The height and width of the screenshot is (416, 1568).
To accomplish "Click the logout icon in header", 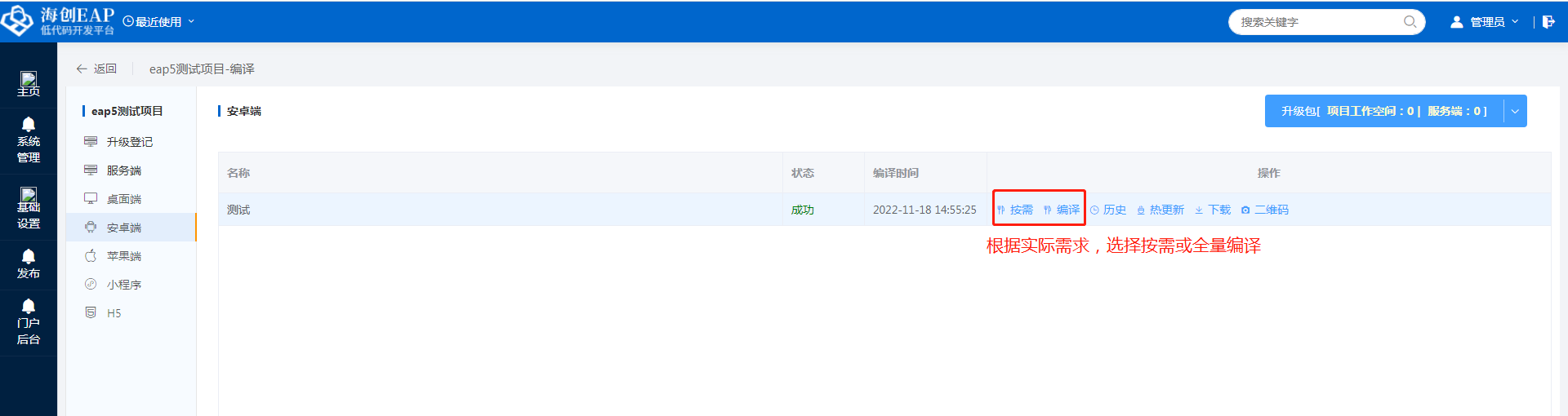I will (x=1548, y=22).
